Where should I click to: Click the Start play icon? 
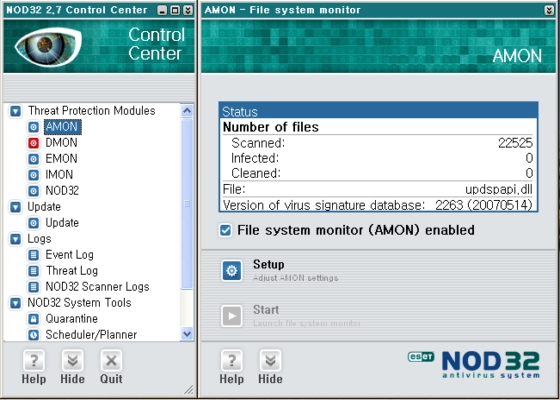point(232,316)
